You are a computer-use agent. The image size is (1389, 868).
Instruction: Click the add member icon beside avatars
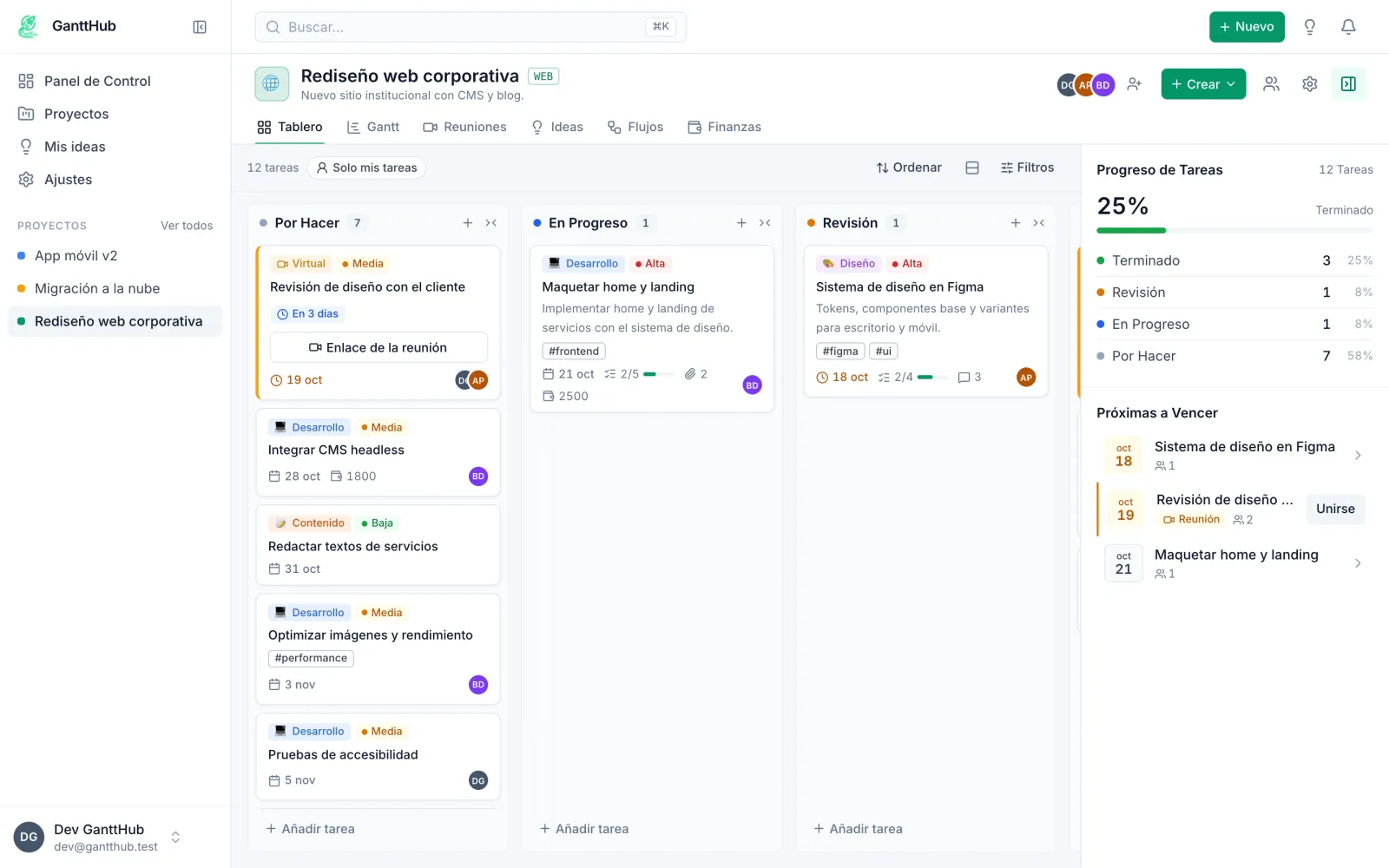pos(1135,84)
